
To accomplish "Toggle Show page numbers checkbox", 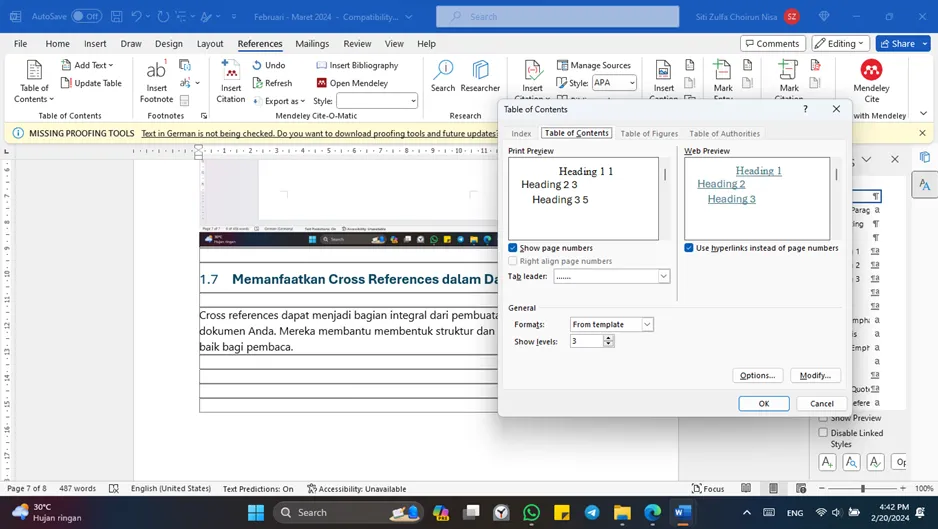I will (x=513, y=248).
